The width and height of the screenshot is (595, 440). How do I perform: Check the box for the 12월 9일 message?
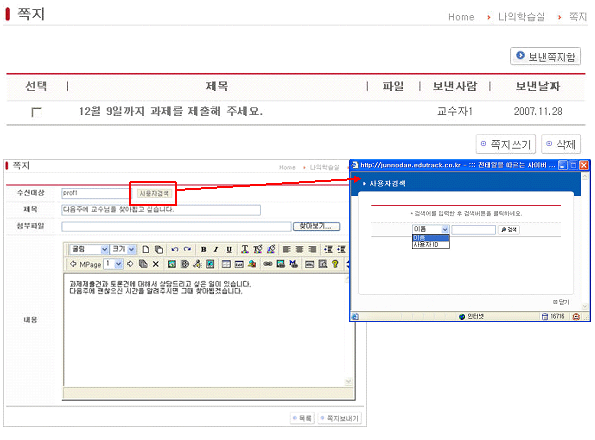(x=36, y=112)
